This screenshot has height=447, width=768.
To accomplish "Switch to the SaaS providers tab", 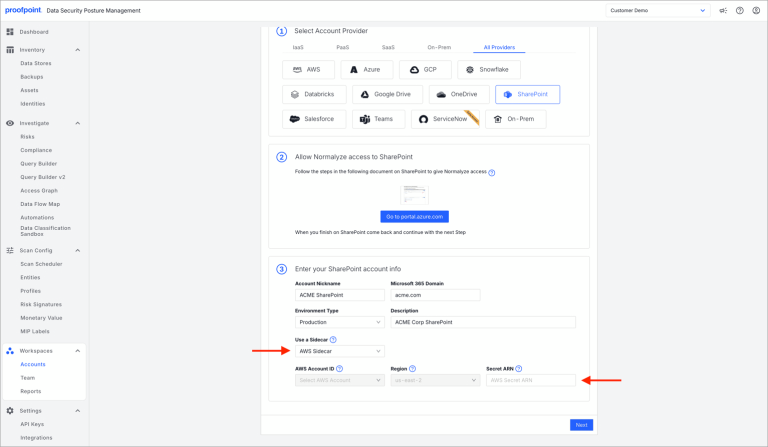I will (388, 47).
